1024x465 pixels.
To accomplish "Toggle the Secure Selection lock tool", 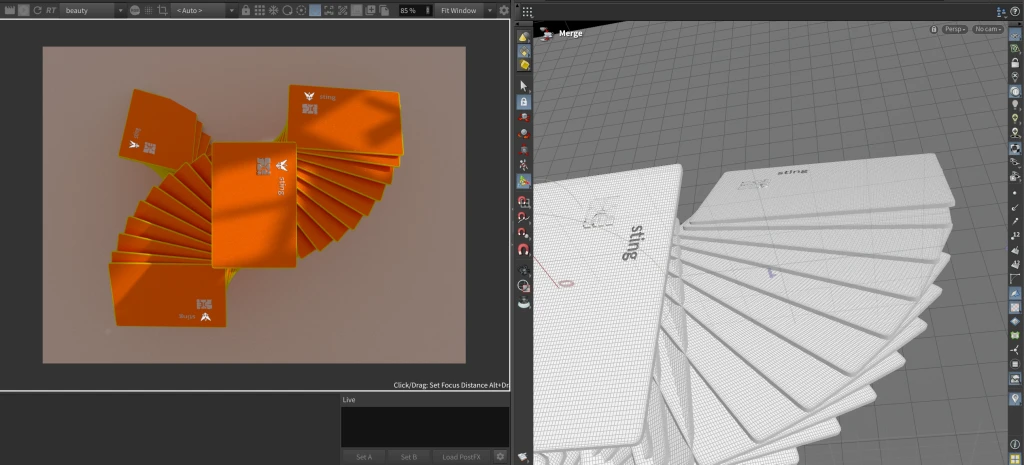I will tap(523, 102).
